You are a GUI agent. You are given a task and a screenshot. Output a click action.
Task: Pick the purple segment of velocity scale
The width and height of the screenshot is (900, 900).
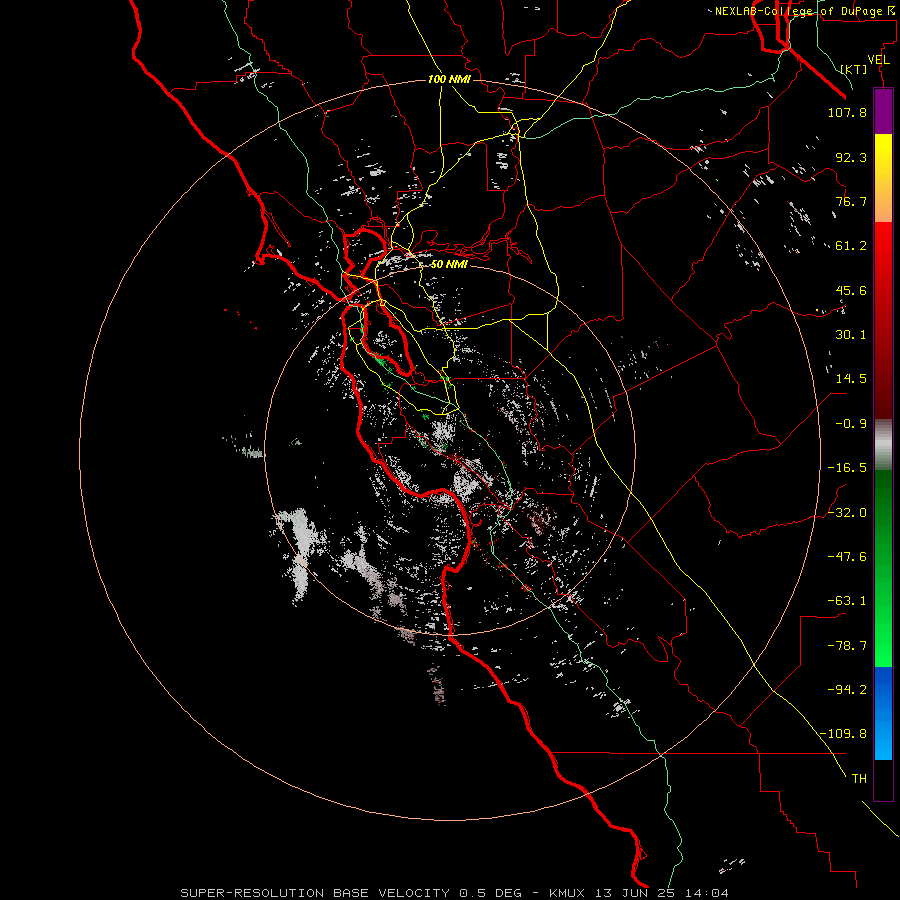pyautogui.click(x=883, y=111)
